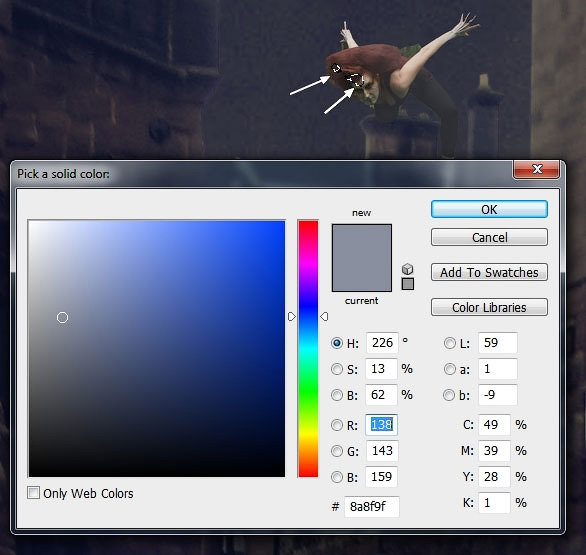Click the Lab a field showing 1
The width and height of the screenshot is (586, 555).
[498, 369]
